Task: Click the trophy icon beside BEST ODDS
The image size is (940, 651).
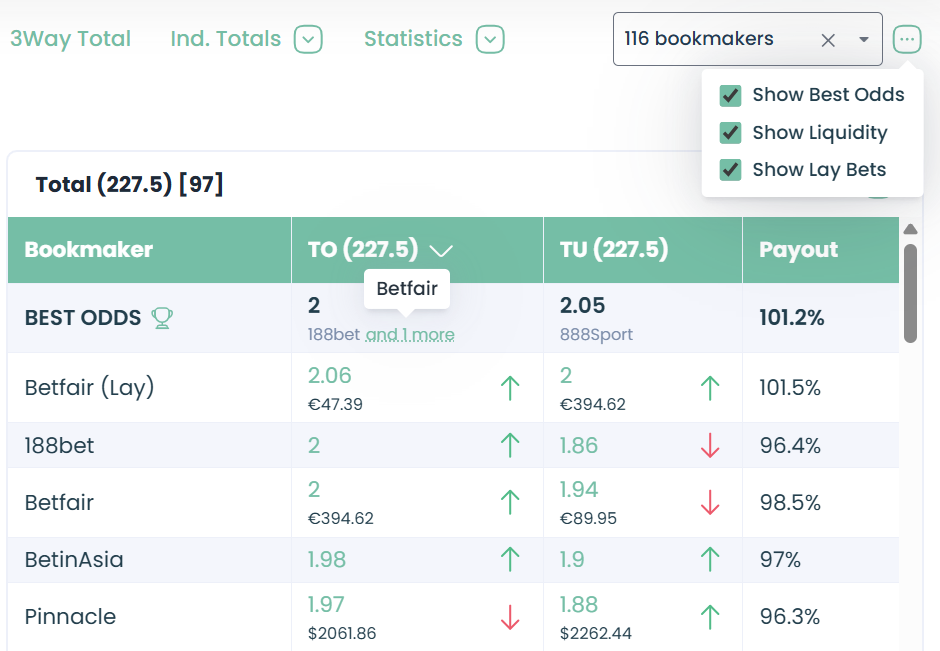Action: pos(162,318)
